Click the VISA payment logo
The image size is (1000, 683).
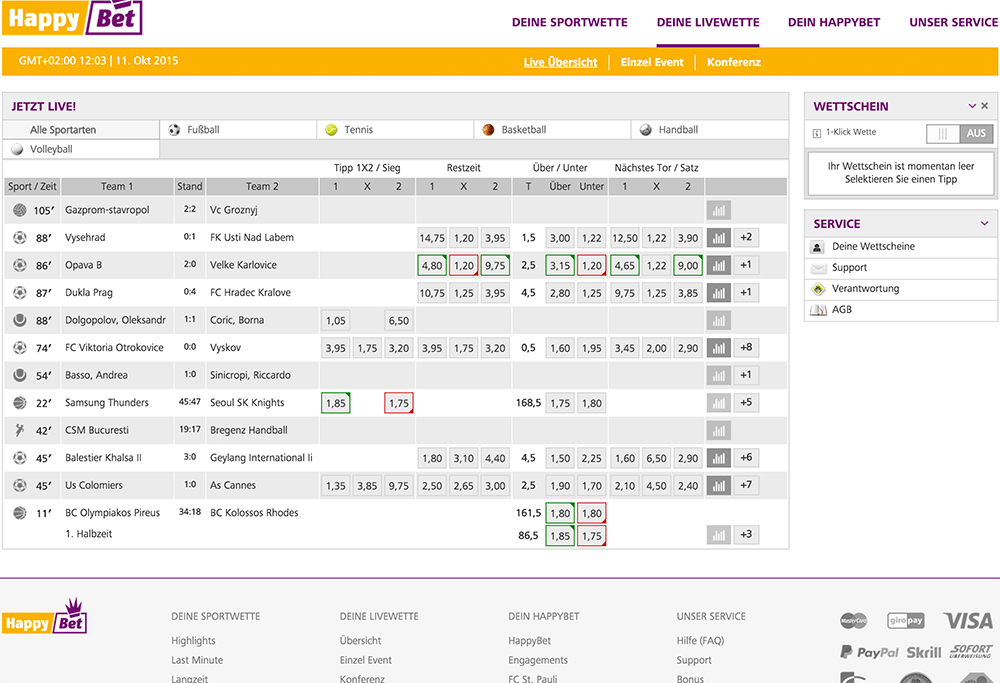968,621
